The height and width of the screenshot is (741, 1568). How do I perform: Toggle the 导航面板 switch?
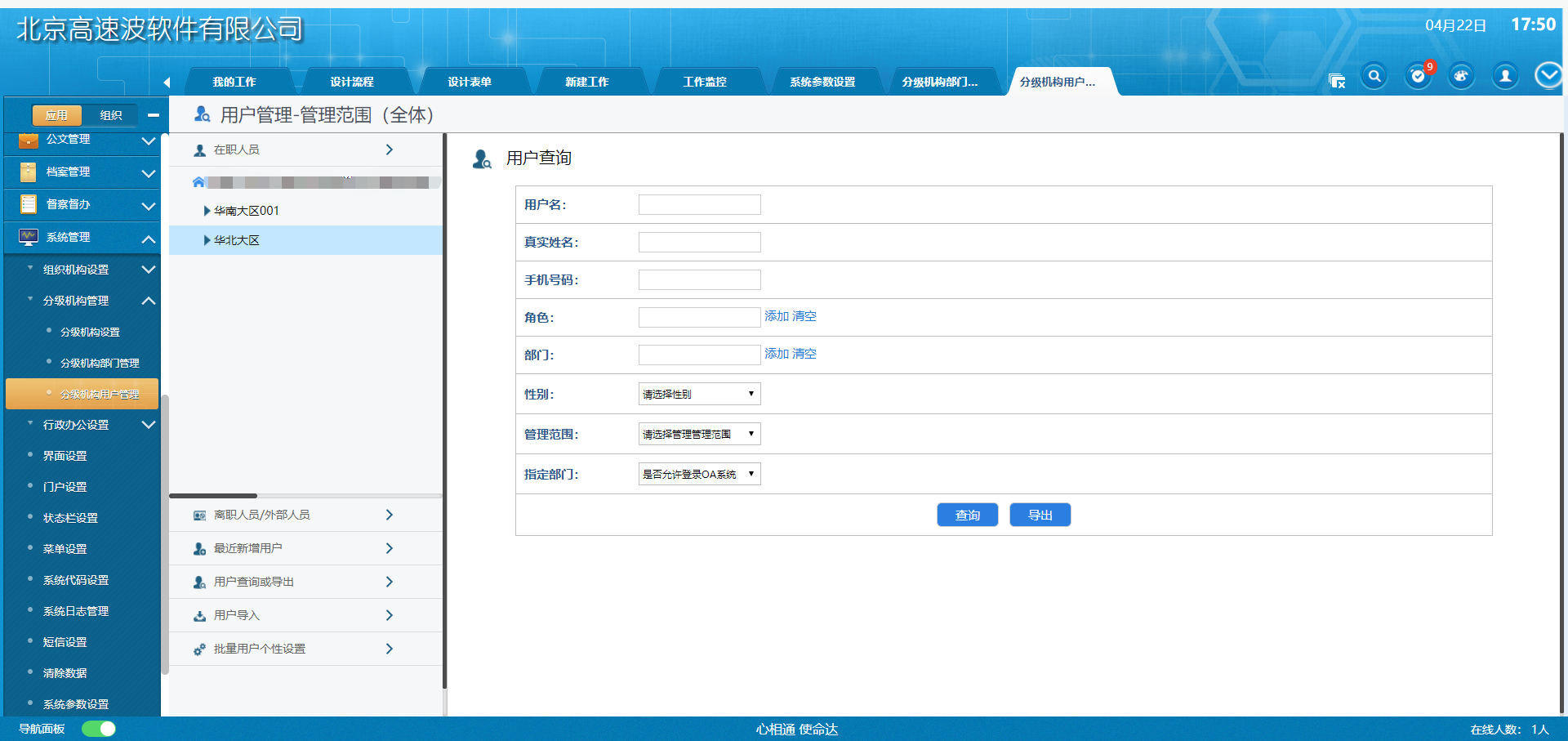click(x=99, y=729)
